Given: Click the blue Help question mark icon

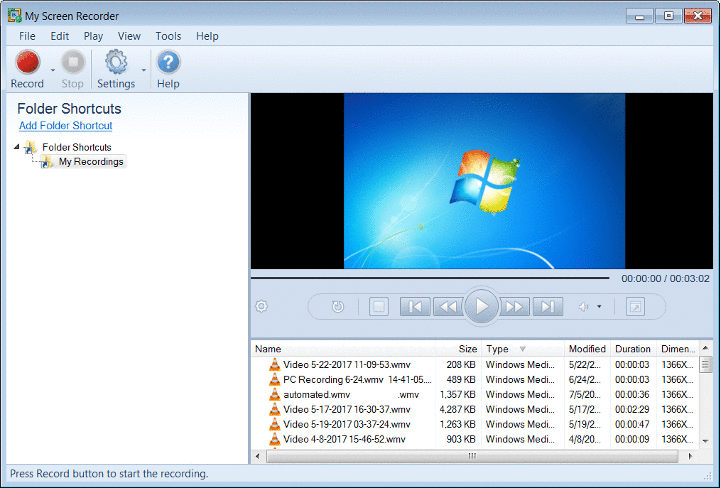Looking at the screenshot, I should pos(168,62).
